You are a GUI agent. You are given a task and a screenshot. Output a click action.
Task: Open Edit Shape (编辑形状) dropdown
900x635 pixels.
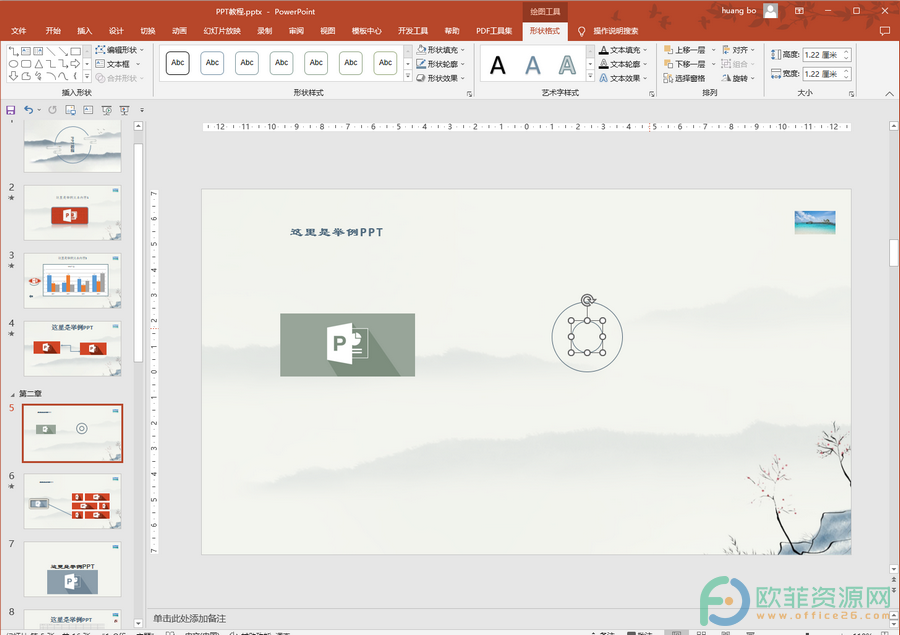(x=120, y=50)
